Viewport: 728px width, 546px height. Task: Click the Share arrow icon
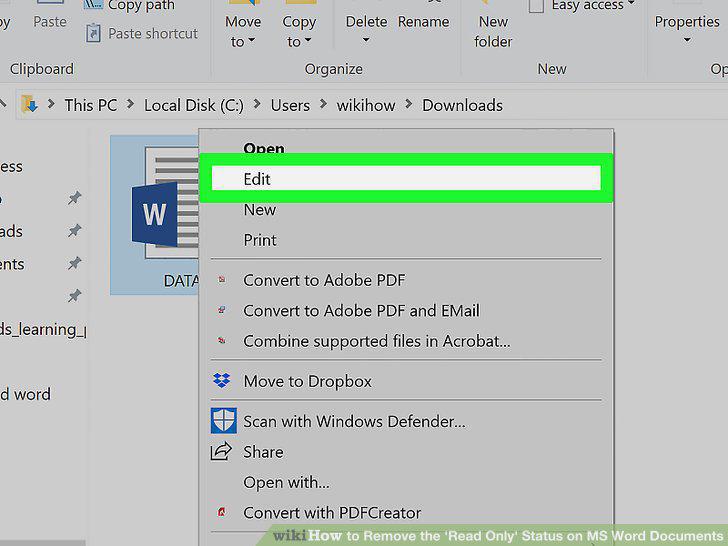pos(221,451)
